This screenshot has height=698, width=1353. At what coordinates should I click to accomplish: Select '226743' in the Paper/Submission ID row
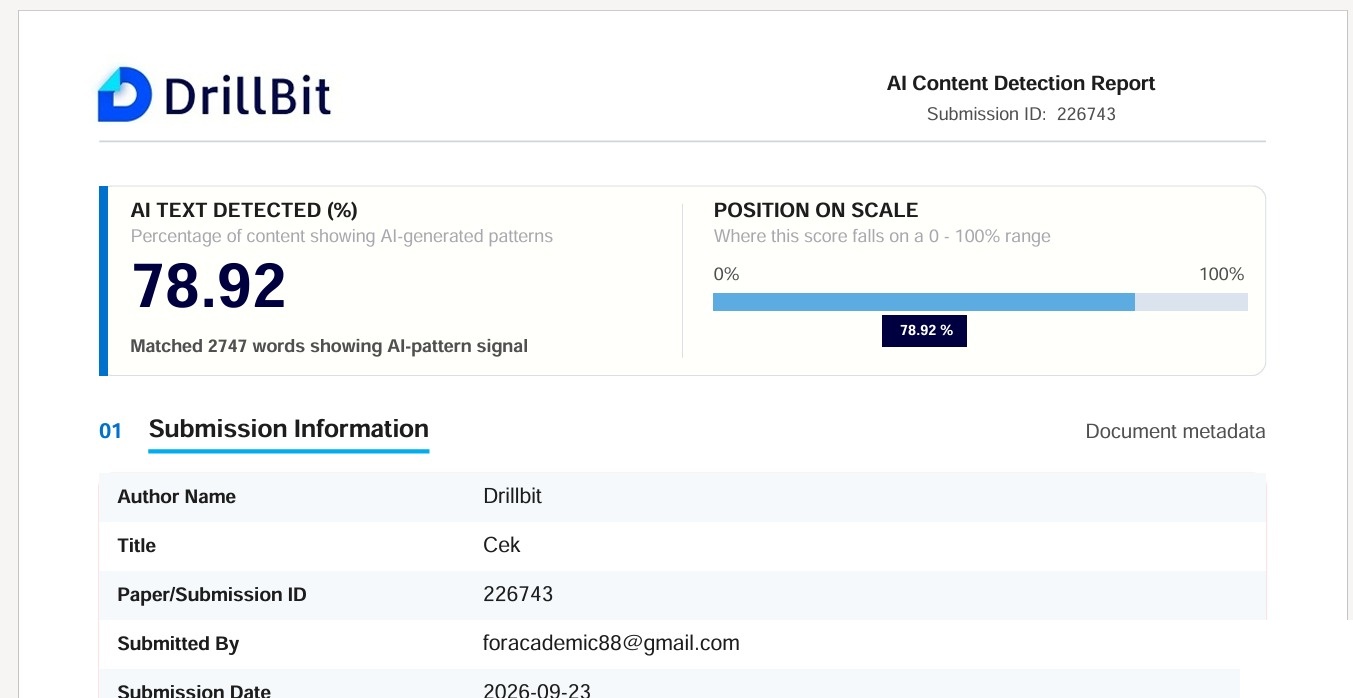pyautogui.click(x=518, y=594)
